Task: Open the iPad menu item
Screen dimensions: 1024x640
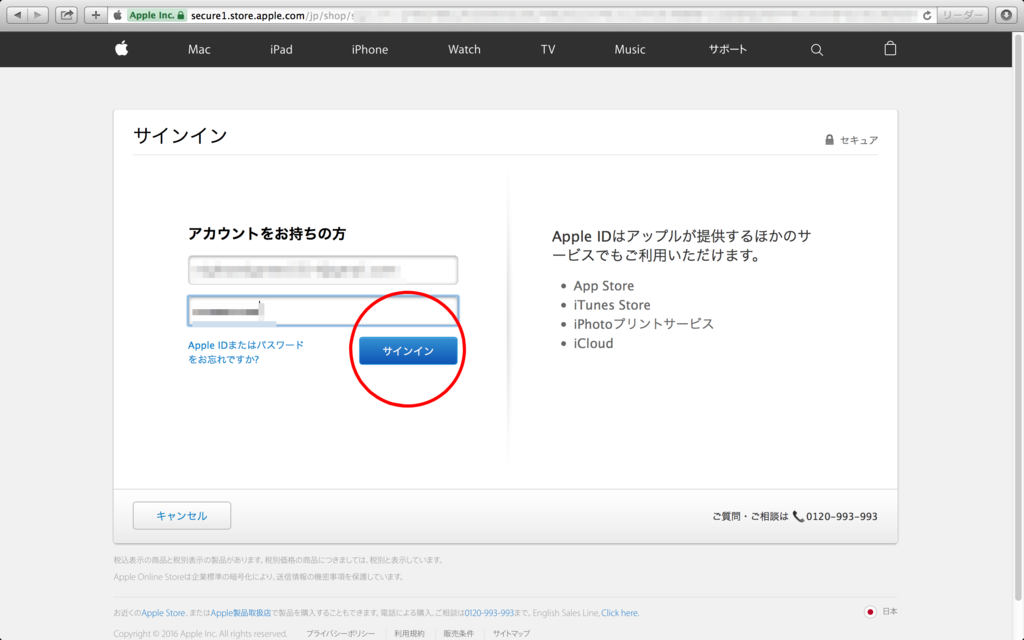Action: pyautogui.click(x=281, y=50)
